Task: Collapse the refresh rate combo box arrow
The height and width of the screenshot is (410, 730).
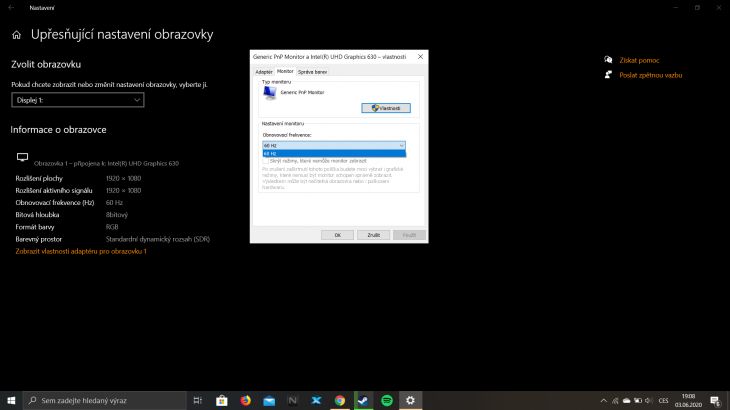Action: [x=401, y=146]
